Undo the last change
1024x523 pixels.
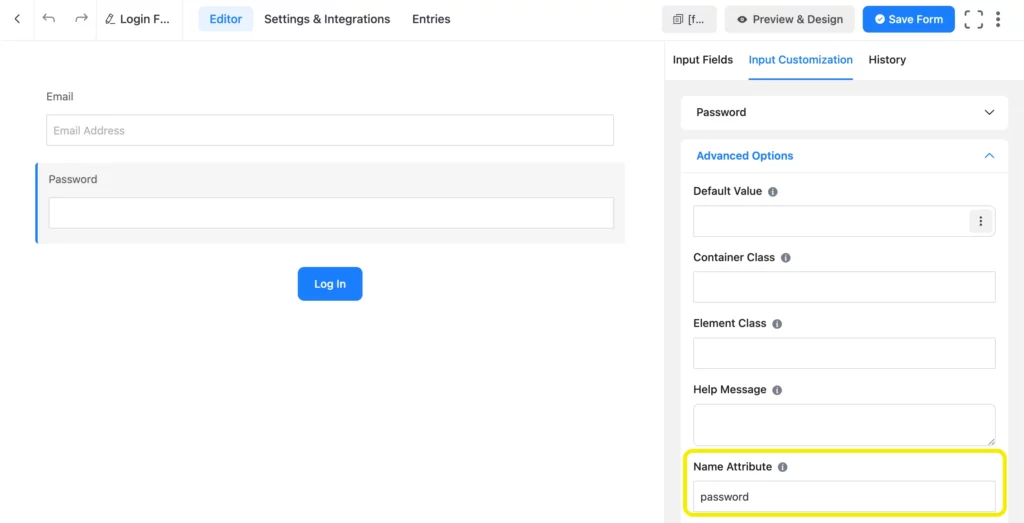49,18
